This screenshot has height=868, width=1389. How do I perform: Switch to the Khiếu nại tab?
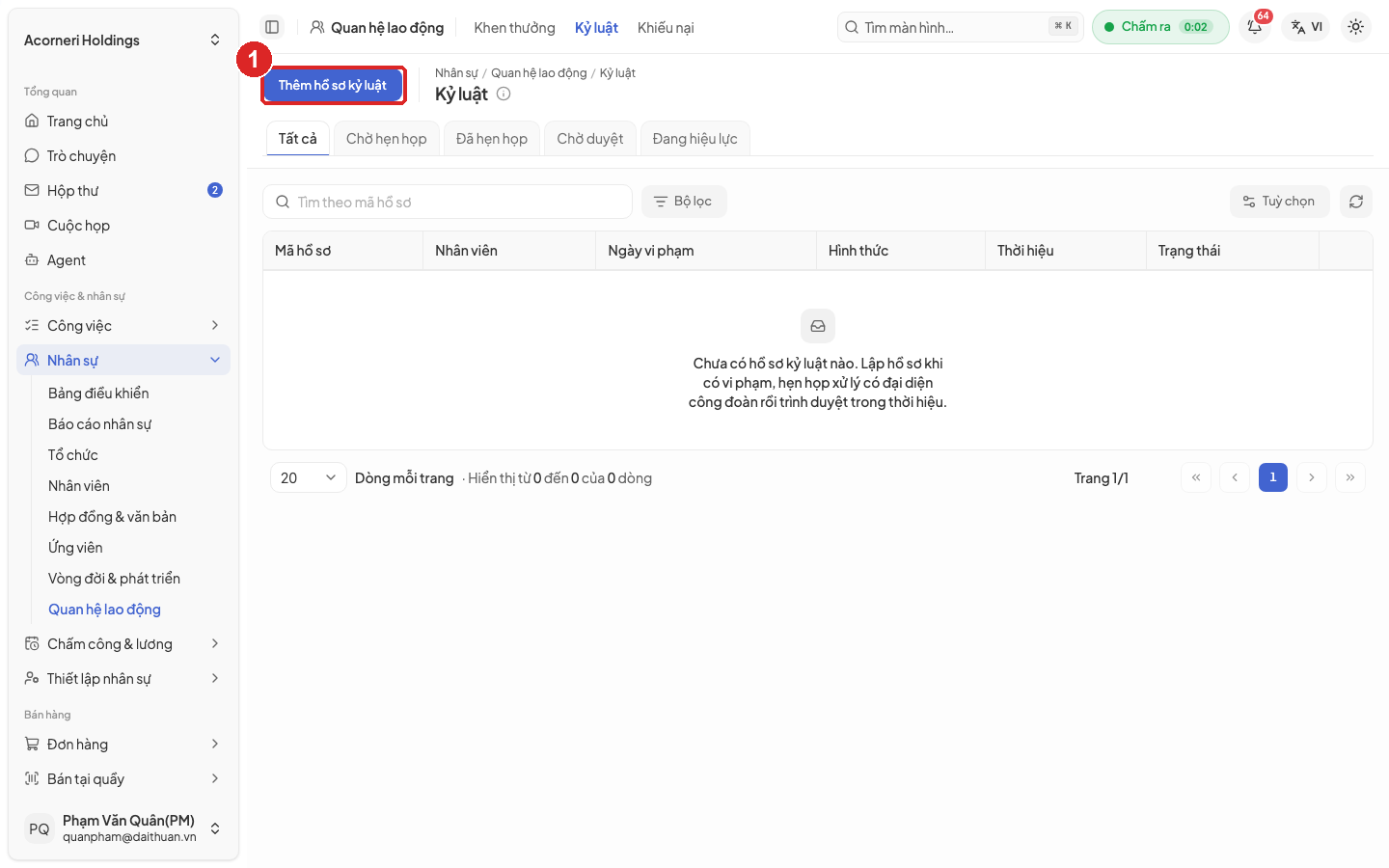click(666, 28)
